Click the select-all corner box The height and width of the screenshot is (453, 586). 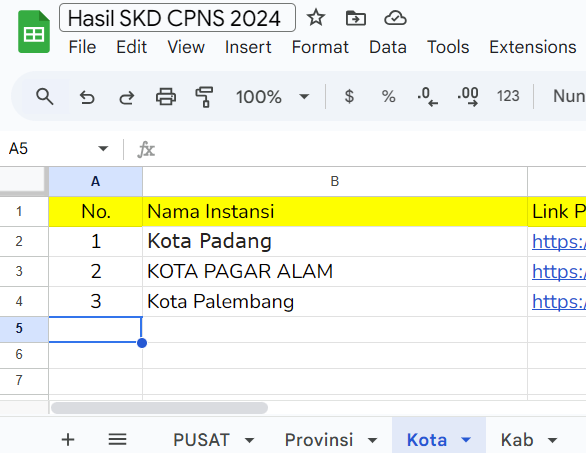[x=24, y=182]
